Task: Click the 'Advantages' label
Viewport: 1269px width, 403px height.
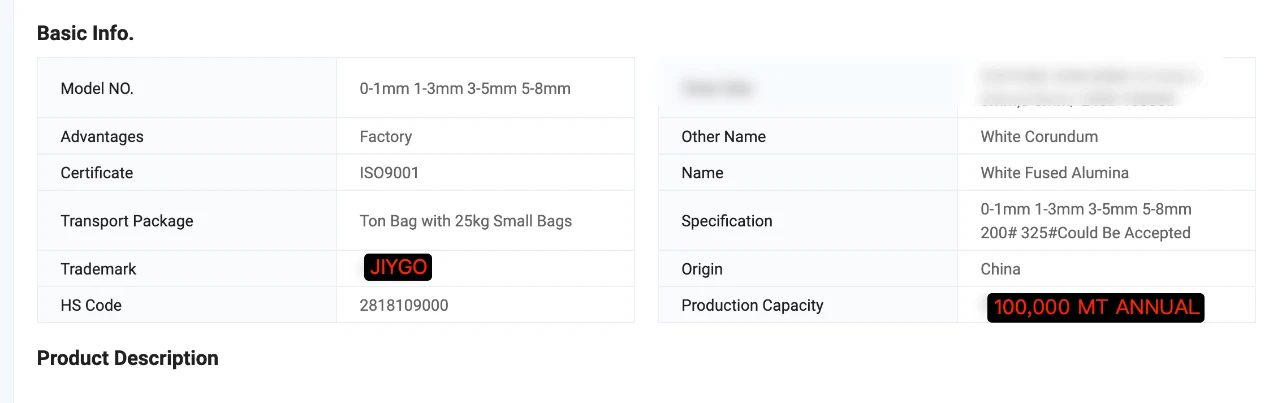Action: click(x=102, y=136)
